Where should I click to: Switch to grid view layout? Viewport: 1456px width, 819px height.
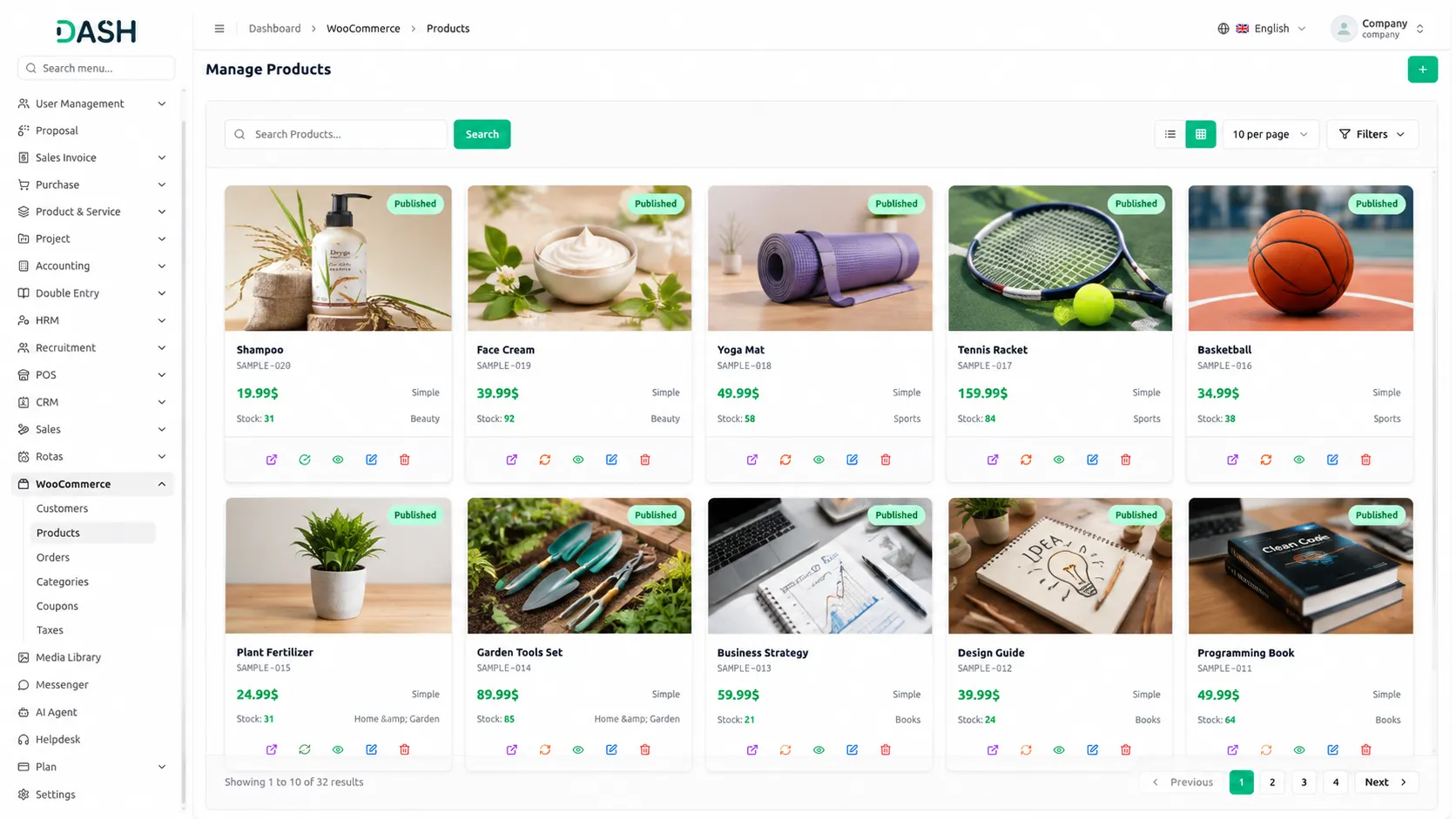coord(1200,134)
